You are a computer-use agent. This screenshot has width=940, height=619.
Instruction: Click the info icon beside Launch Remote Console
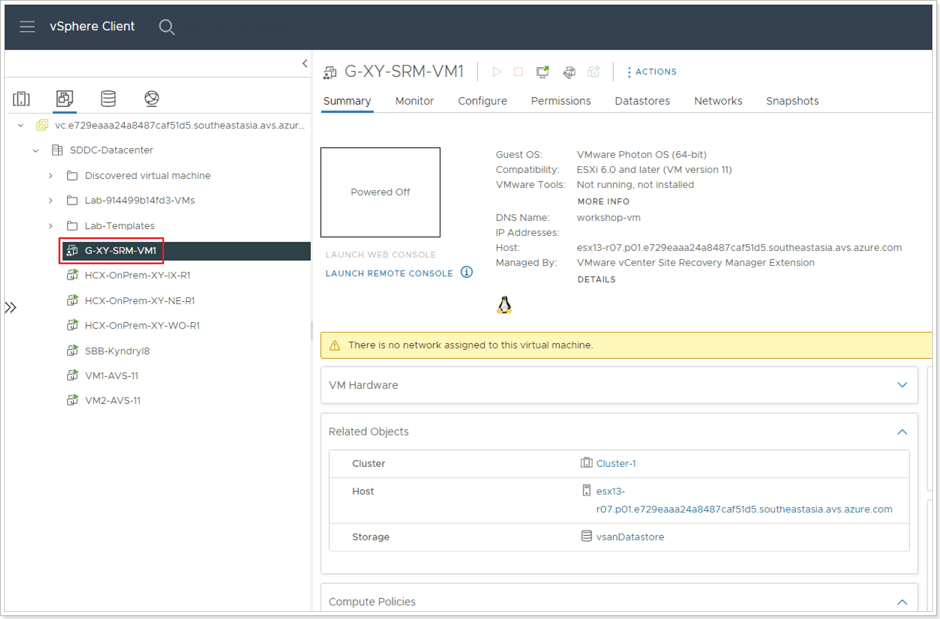pyautogui.click(x=466, y=272)
